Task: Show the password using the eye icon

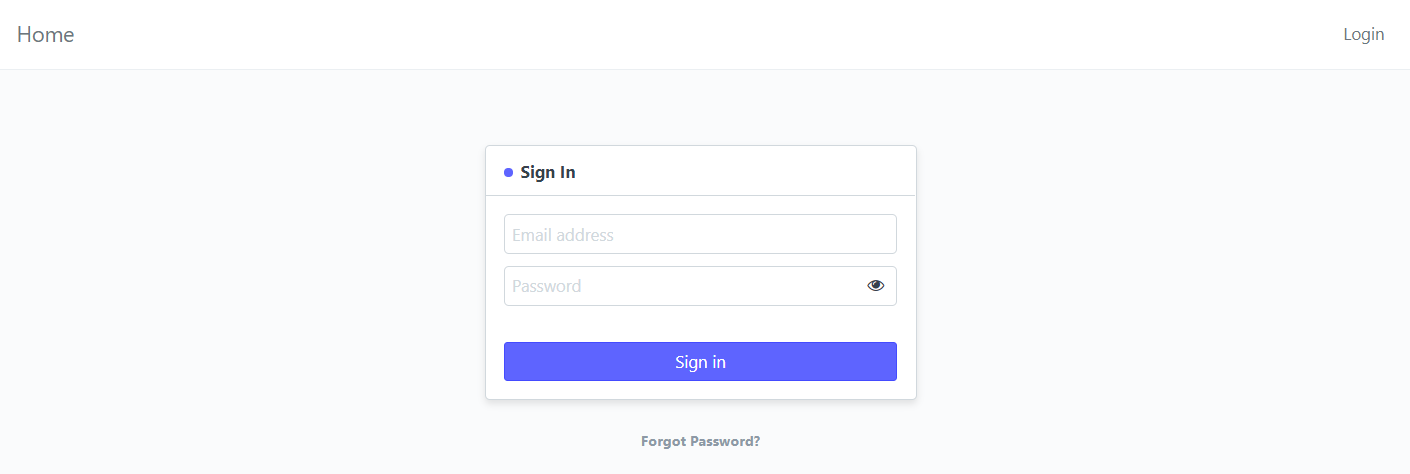Action: tap(876, 285)
